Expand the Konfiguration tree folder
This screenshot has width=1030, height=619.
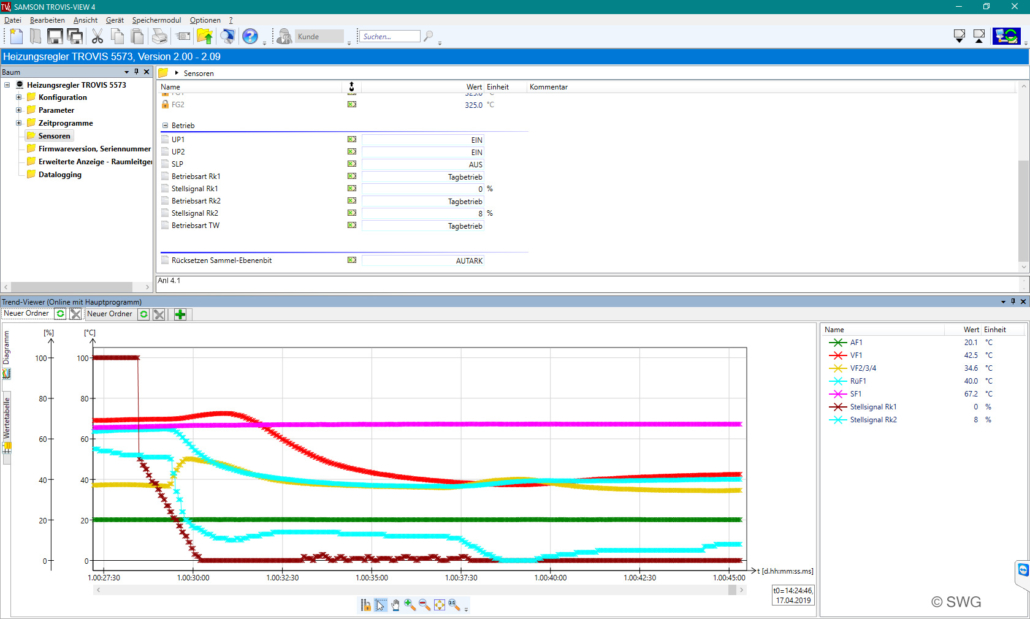pos(19,97)
